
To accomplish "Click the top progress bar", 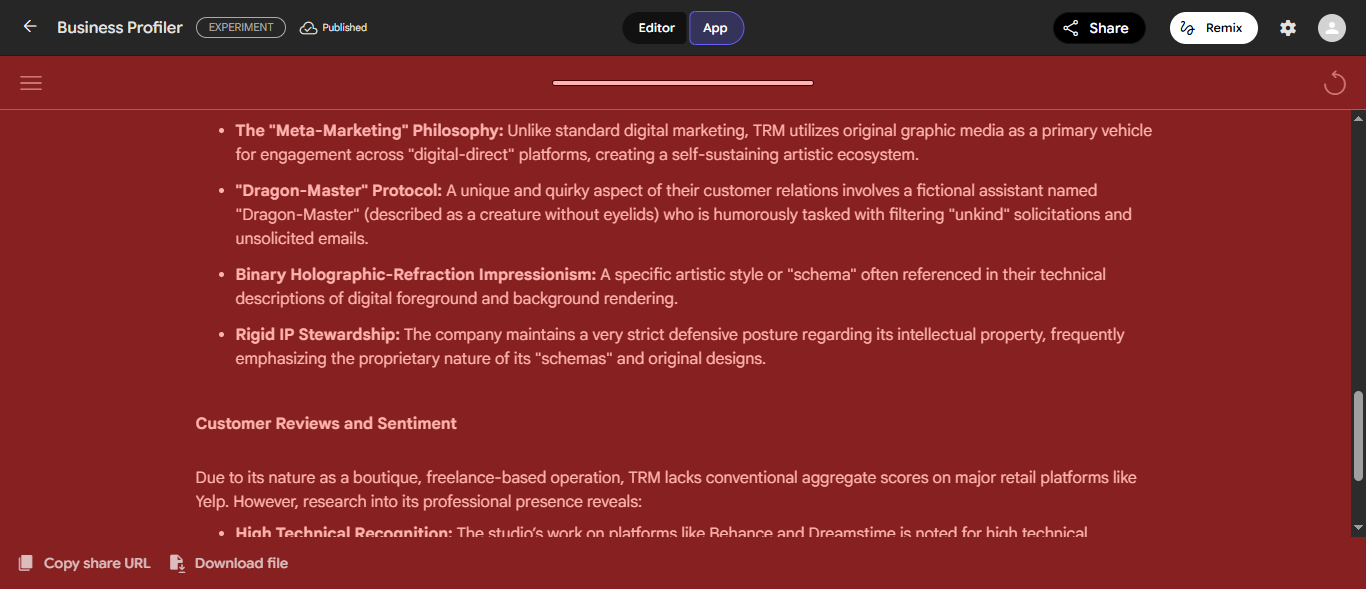I will (682, 83).
